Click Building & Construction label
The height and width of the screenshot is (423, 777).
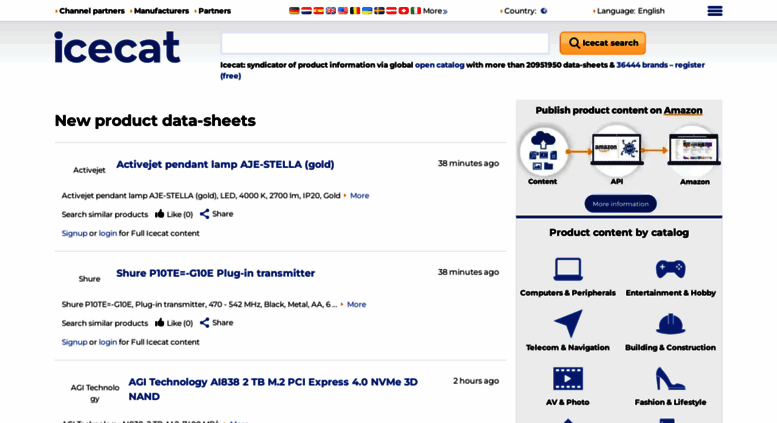[670, 348]
